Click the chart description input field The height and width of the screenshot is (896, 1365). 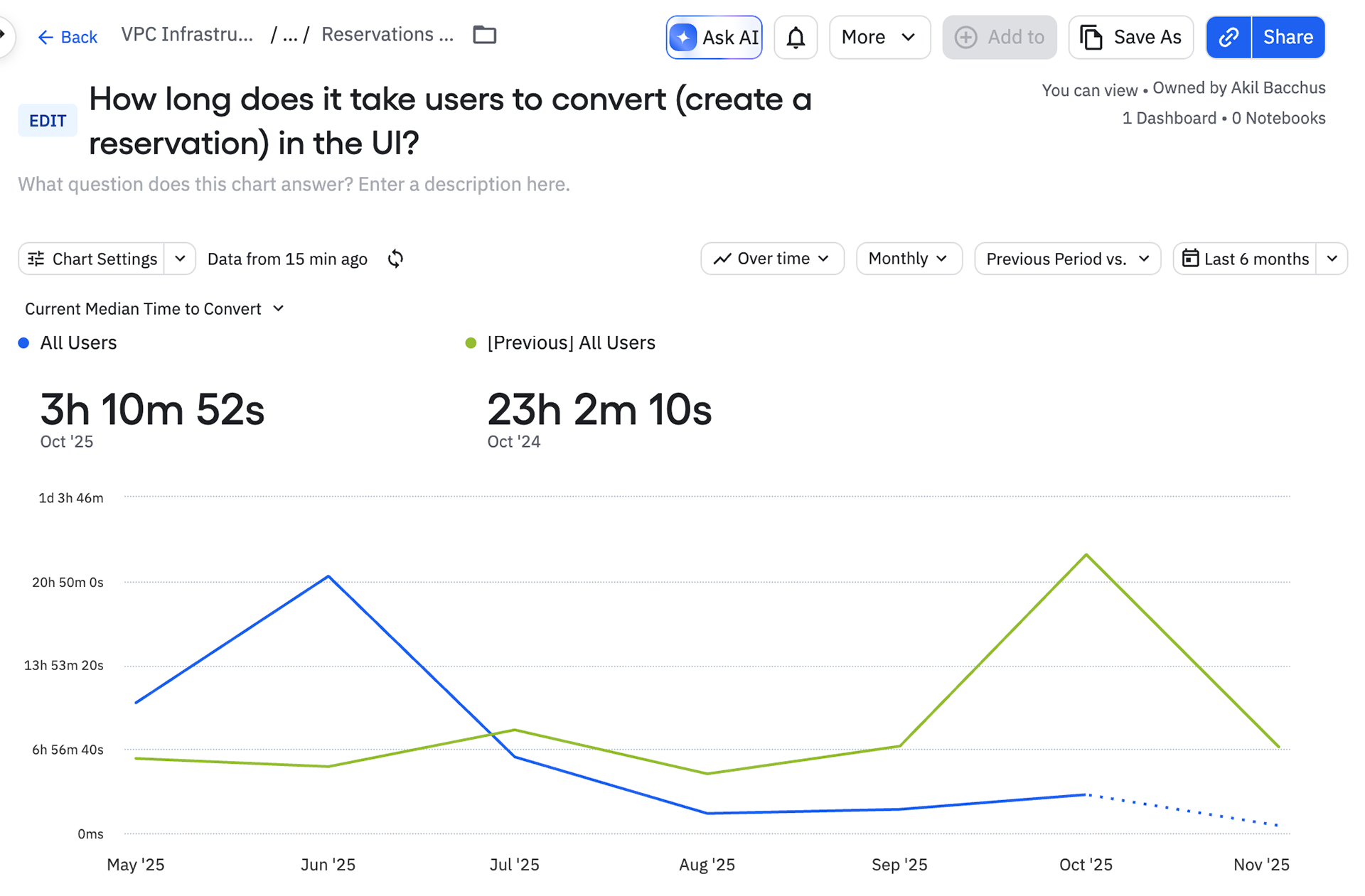(x=294, y=184)
